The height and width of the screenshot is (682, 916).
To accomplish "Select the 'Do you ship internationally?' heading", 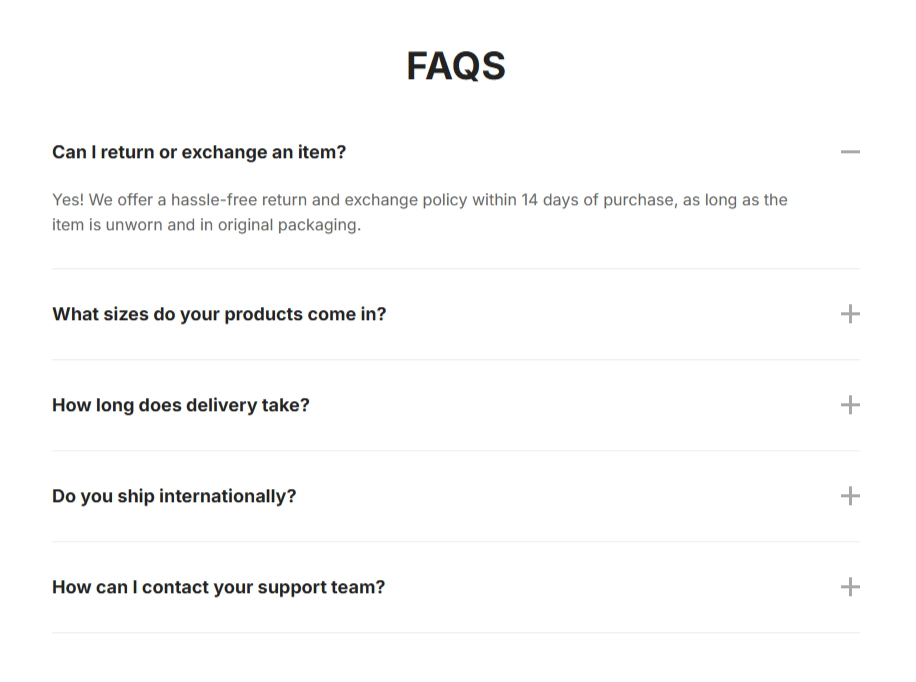I will (x=174, y=495).
